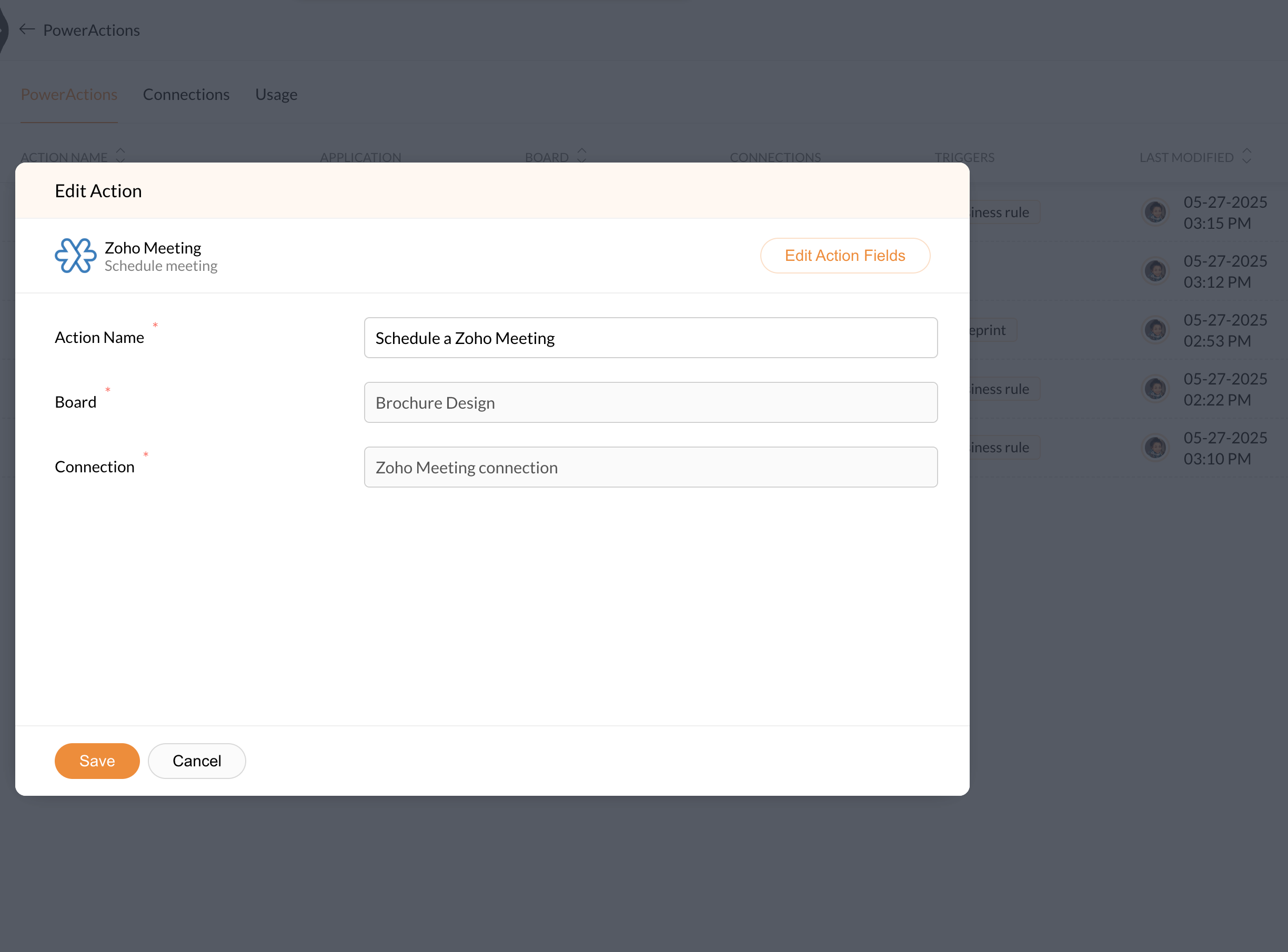1288x952 pixels.
Task: Switch to the Usage tab
Action: click(x=276, y=95)
